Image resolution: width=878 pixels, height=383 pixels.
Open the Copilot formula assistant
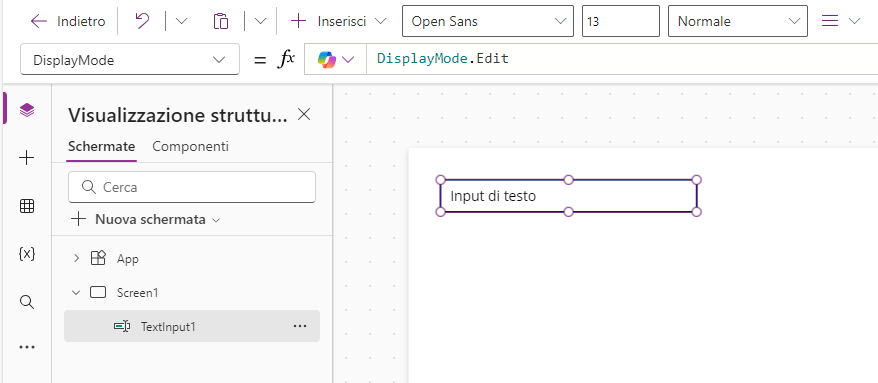tap(335, 59)
